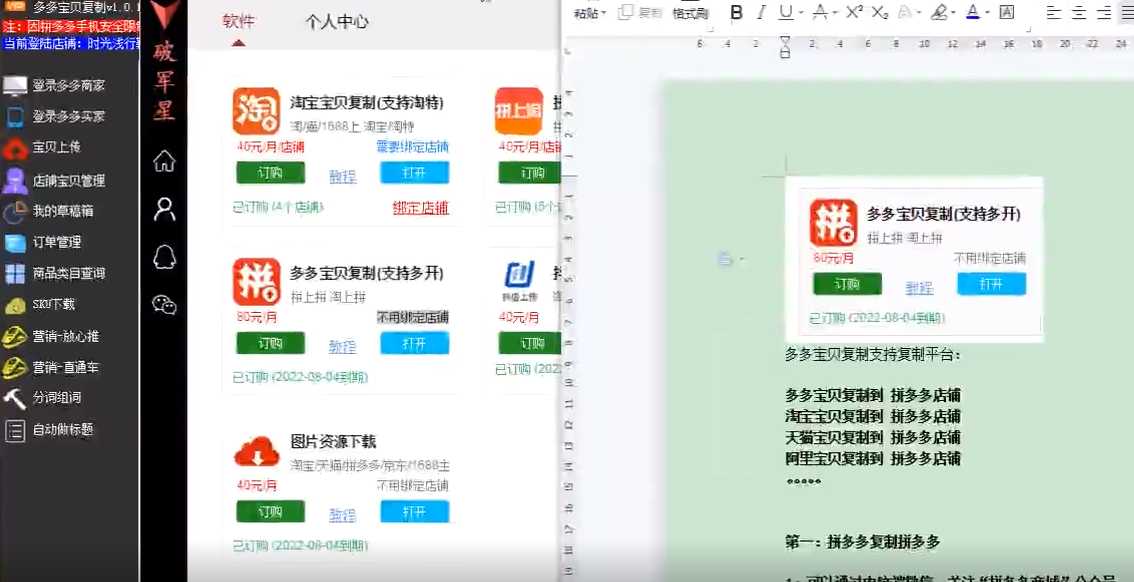1134x582 pixels.
Task: Click 订购 for 图片资源下载
Action: [270, 512]
